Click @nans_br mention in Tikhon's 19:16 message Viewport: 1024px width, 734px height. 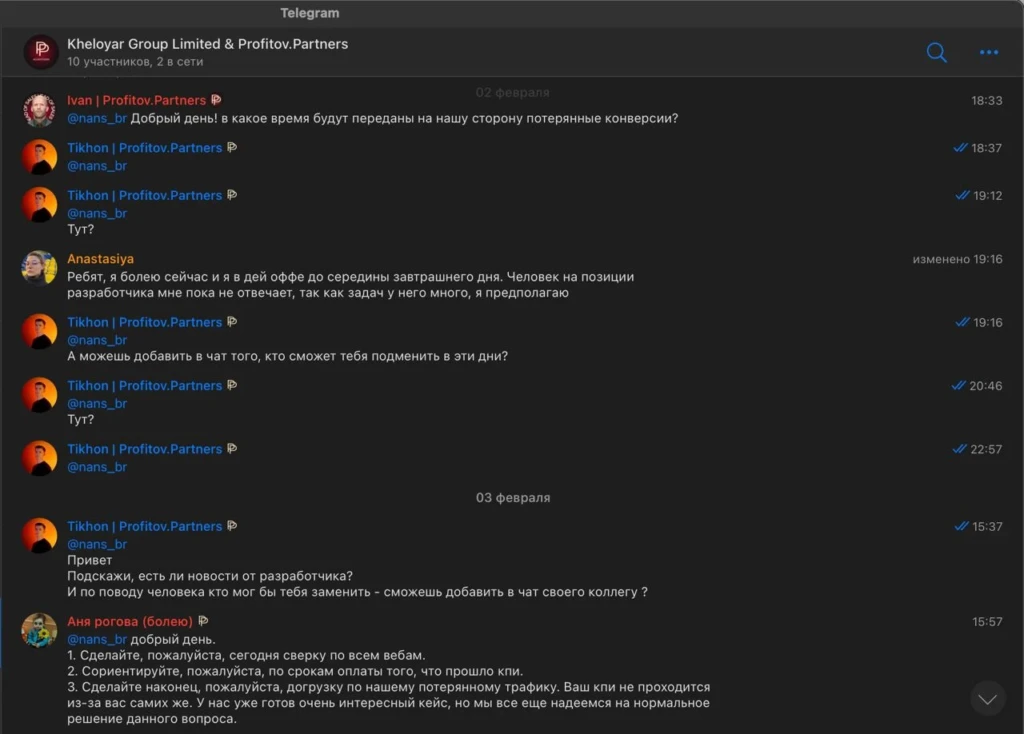(97, 340)
